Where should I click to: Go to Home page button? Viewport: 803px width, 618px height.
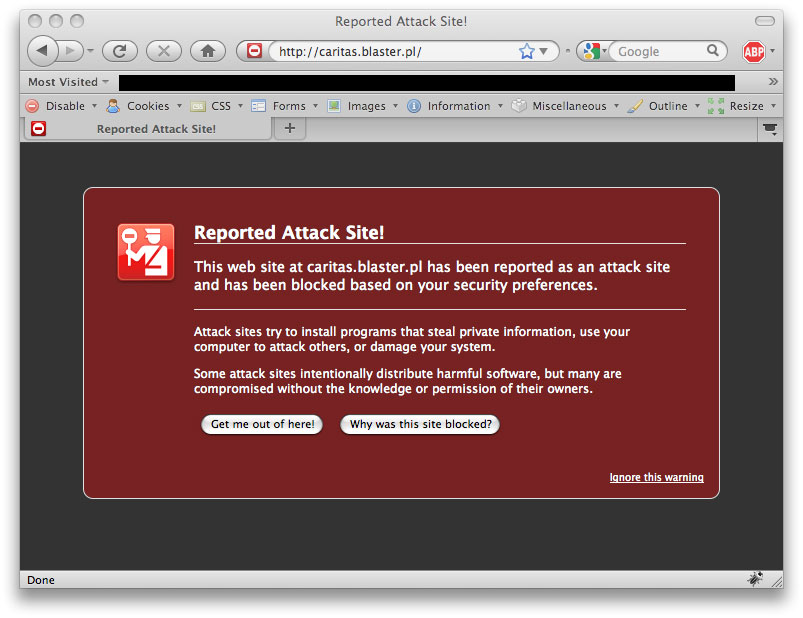tap(207, 51)
